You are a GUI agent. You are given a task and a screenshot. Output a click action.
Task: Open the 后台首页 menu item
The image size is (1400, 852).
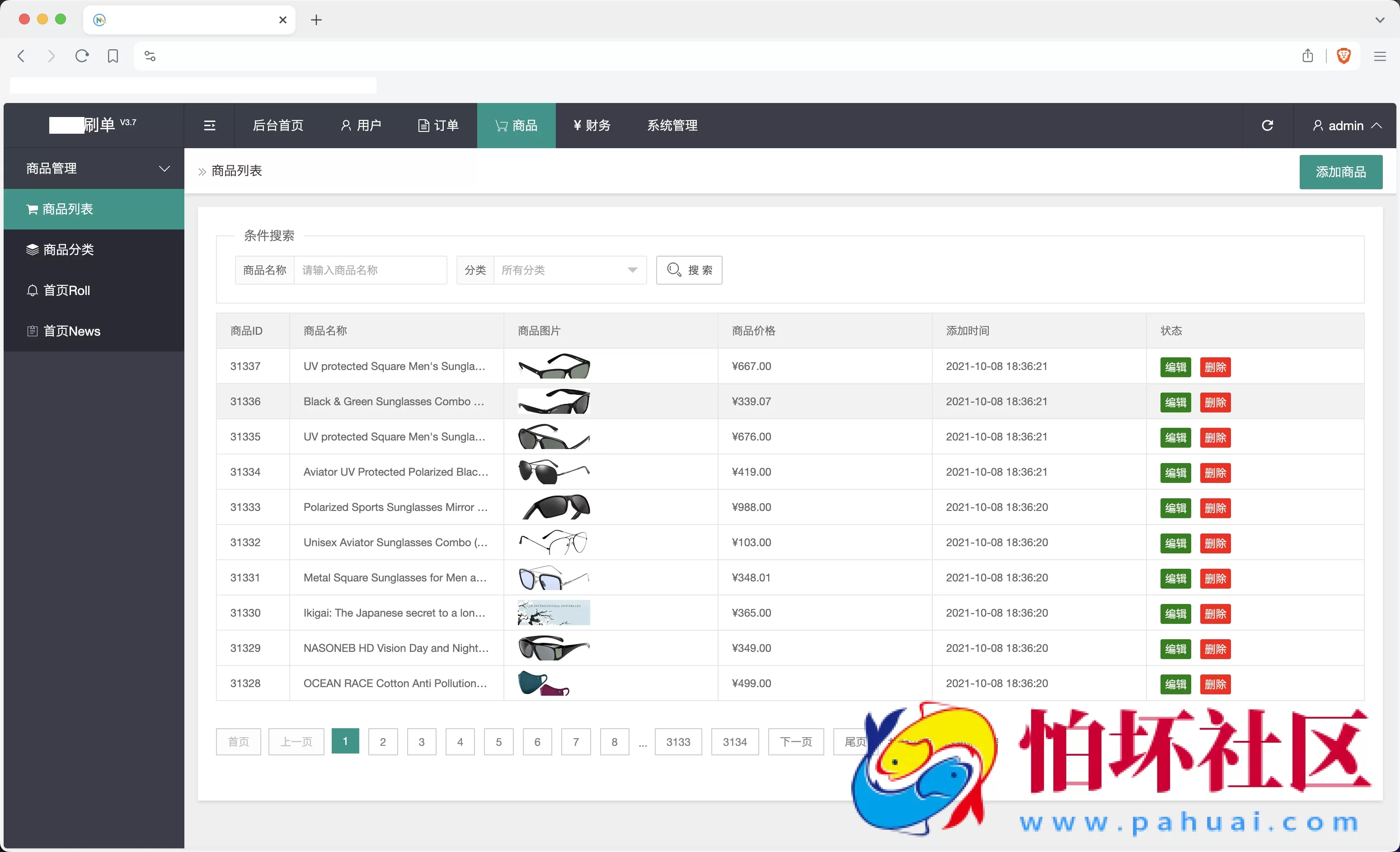[x=278, y=125]
